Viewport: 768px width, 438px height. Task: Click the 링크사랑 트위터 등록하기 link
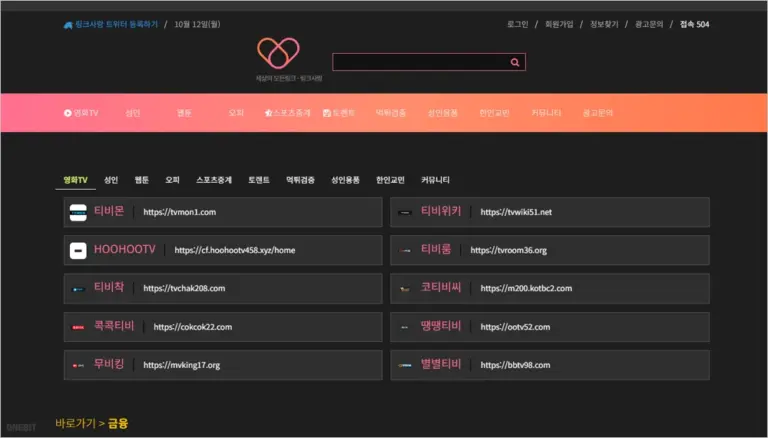(116, 24)
